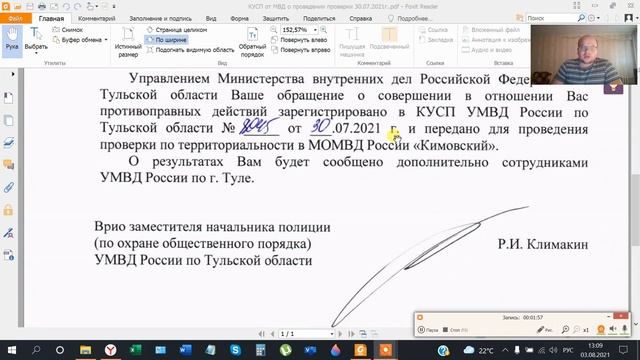Go to the last page
The width and height of the screenshot is (640, 360).
tap(351, 334)
